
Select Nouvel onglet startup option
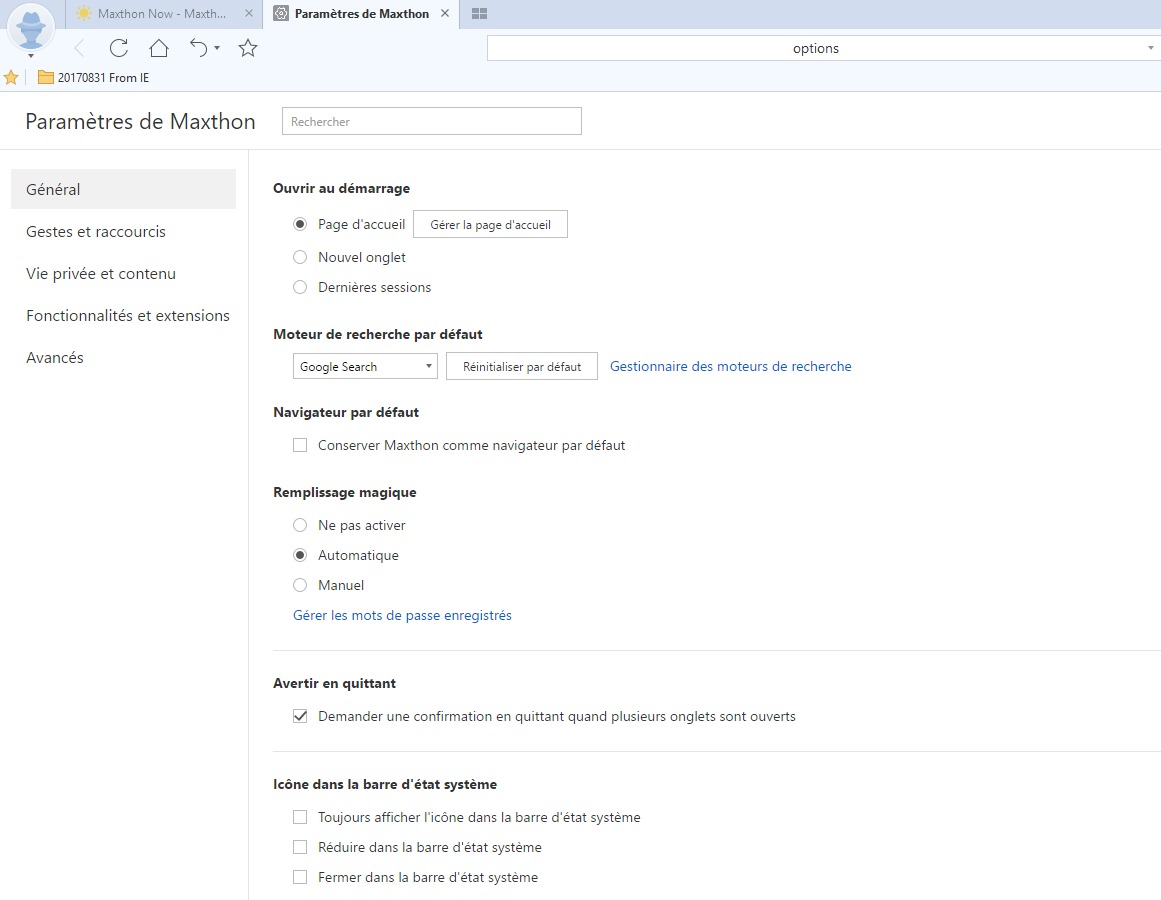(300, 257)
